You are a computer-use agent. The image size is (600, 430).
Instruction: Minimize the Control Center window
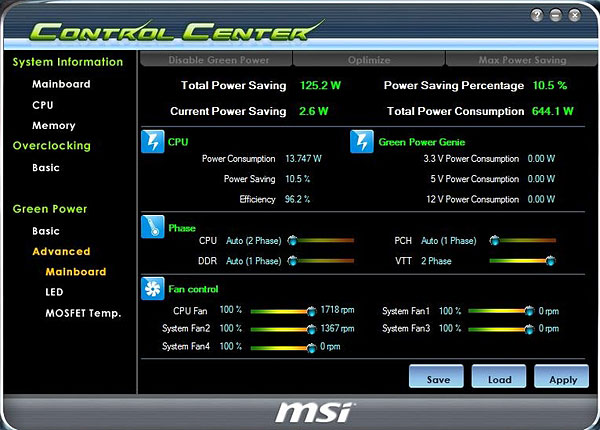click(556, 15)
